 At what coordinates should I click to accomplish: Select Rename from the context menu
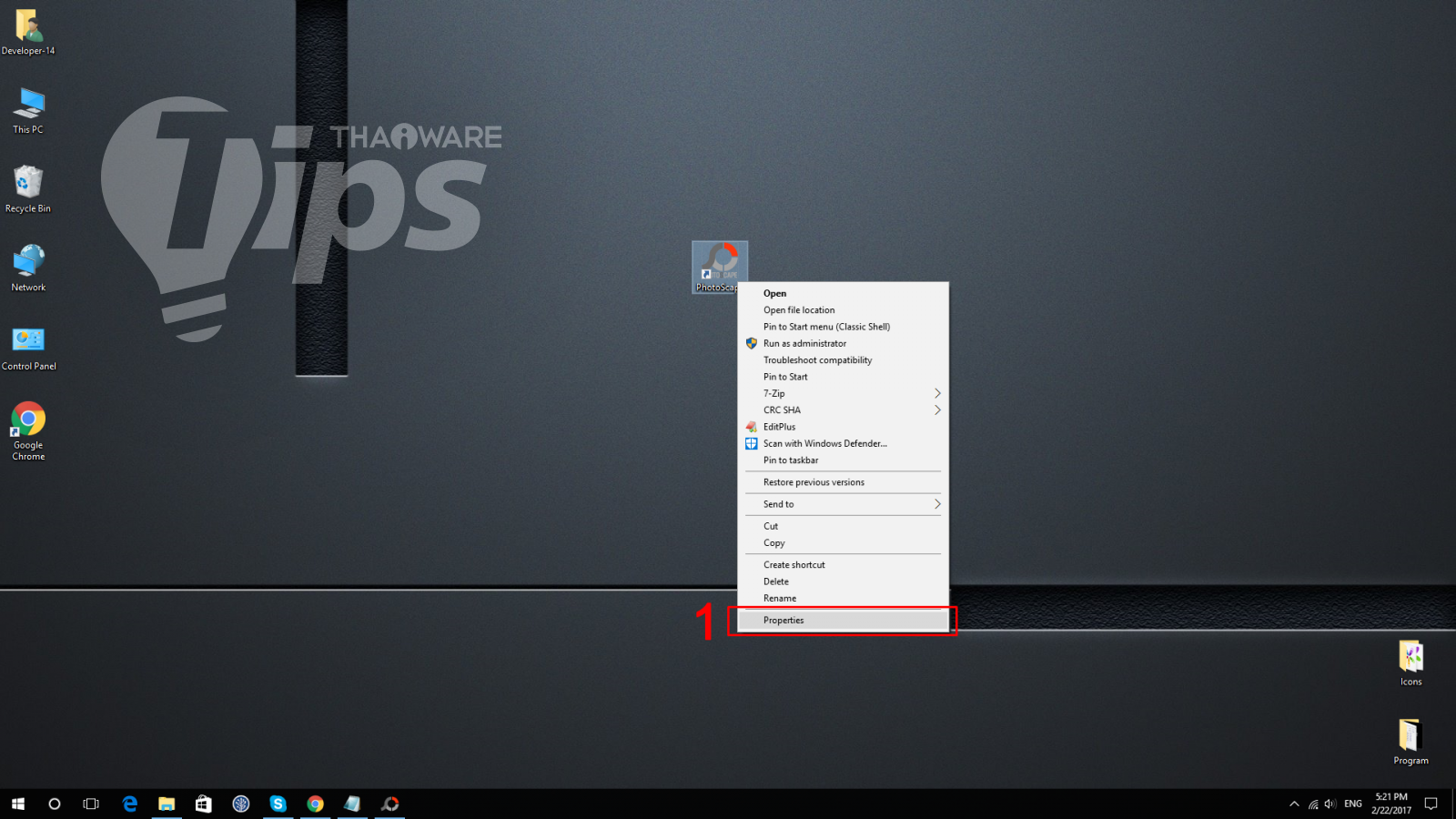843,598
